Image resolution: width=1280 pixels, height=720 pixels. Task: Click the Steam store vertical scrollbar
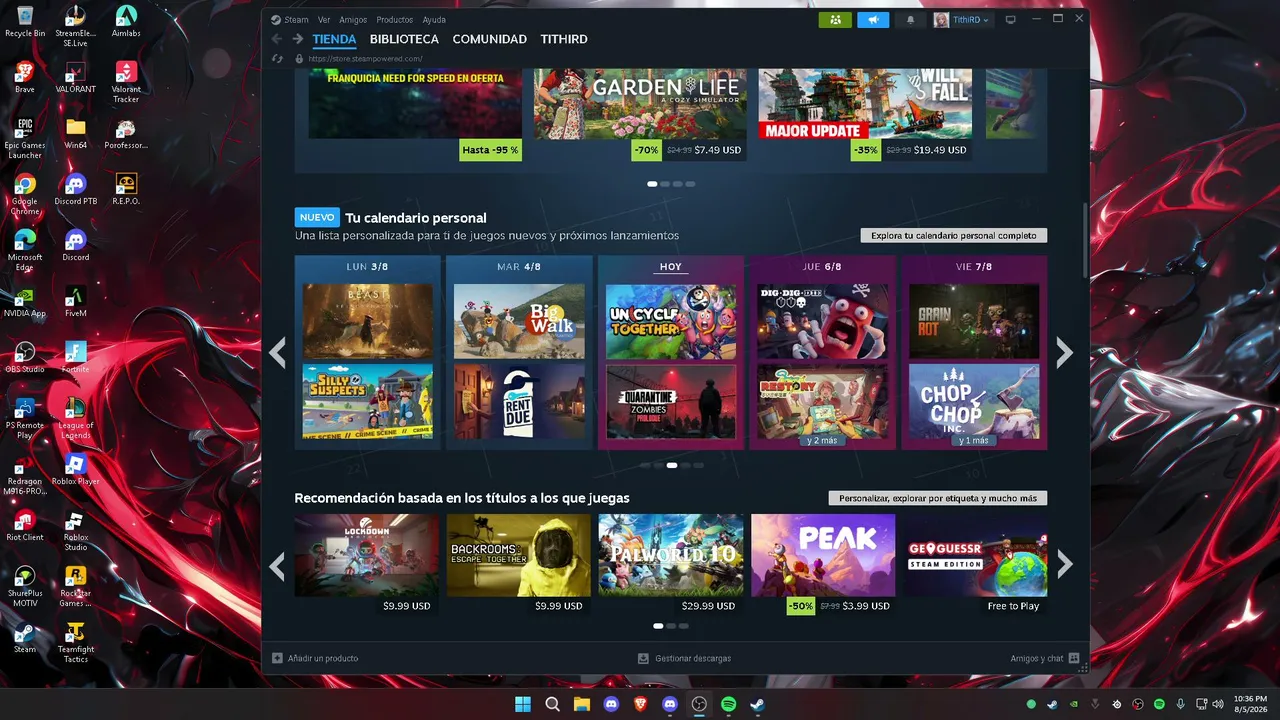1086,240
